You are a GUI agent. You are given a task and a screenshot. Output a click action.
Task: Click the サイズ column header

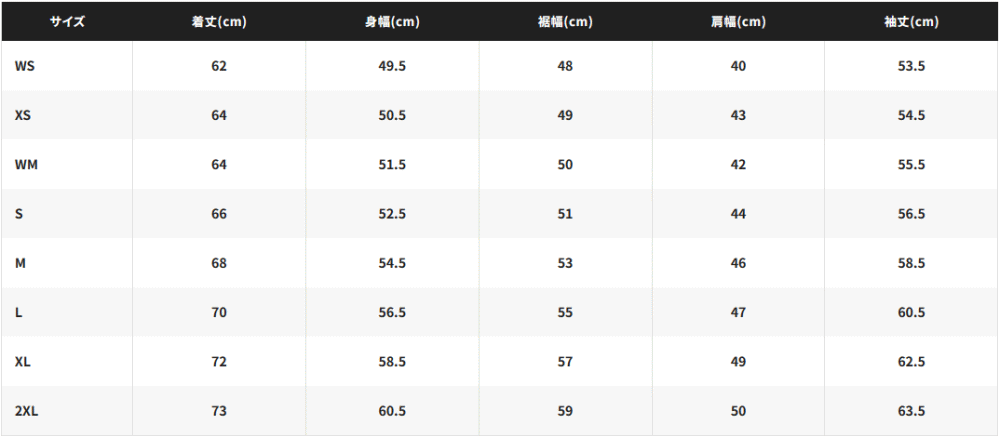[x=67, y=22]
